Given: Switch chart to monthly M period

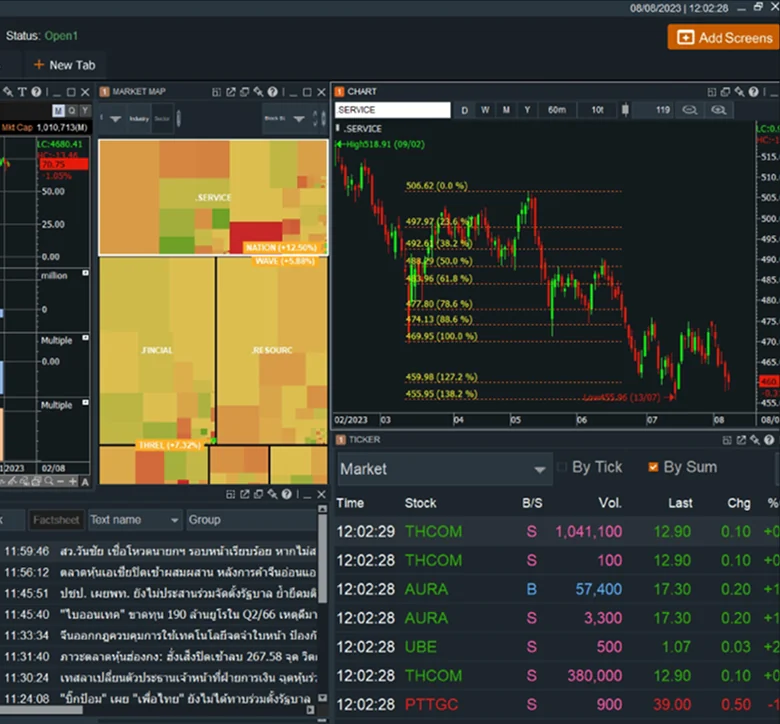Looking at the screenshot, I should pyautogui.click(x=506, y=110).
